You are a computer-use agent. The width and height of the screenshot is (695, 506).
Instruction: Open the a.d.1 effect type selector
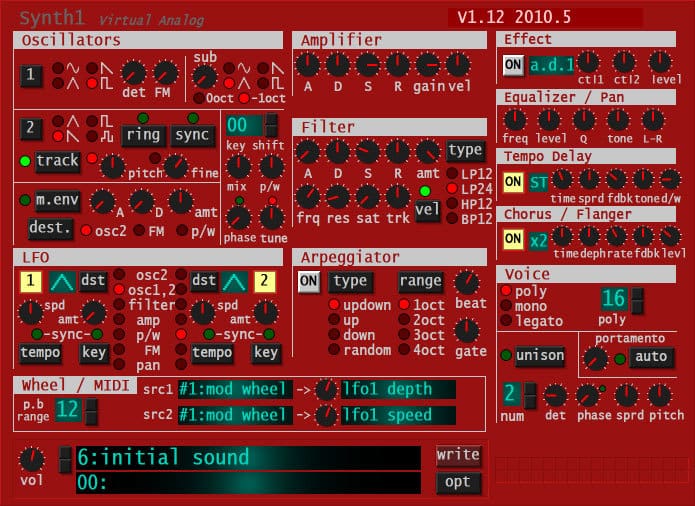pyautogui.click(x=551, y=65)
